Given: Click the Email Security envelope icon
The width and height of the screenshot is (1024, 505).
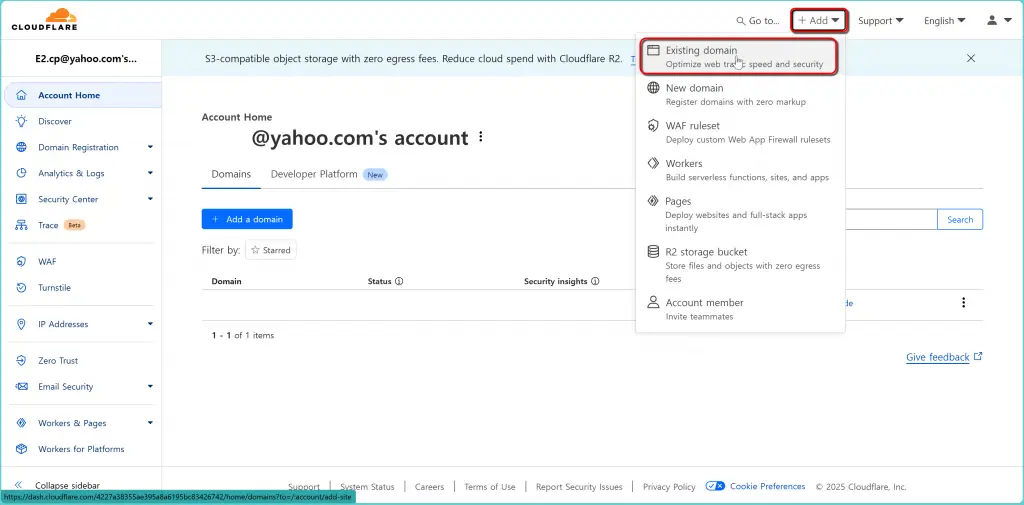Looking at the screenshot, I should [x=22, y=387].
